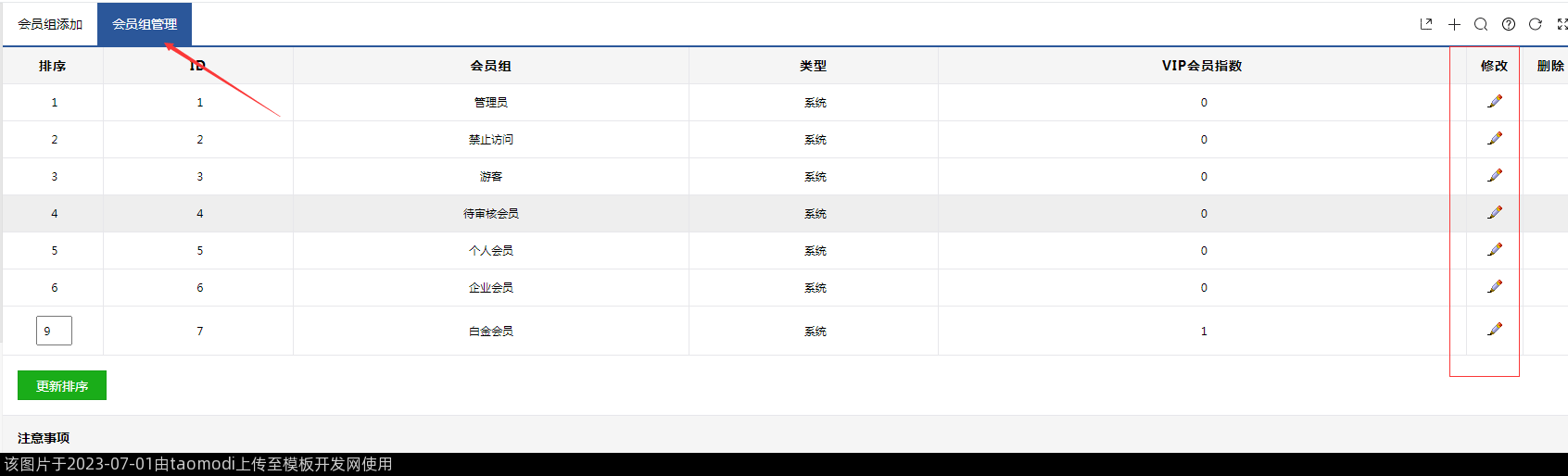Switch to the 会员组添加 tab
This screenshot has height=476, width=1568.
[50, 24]
